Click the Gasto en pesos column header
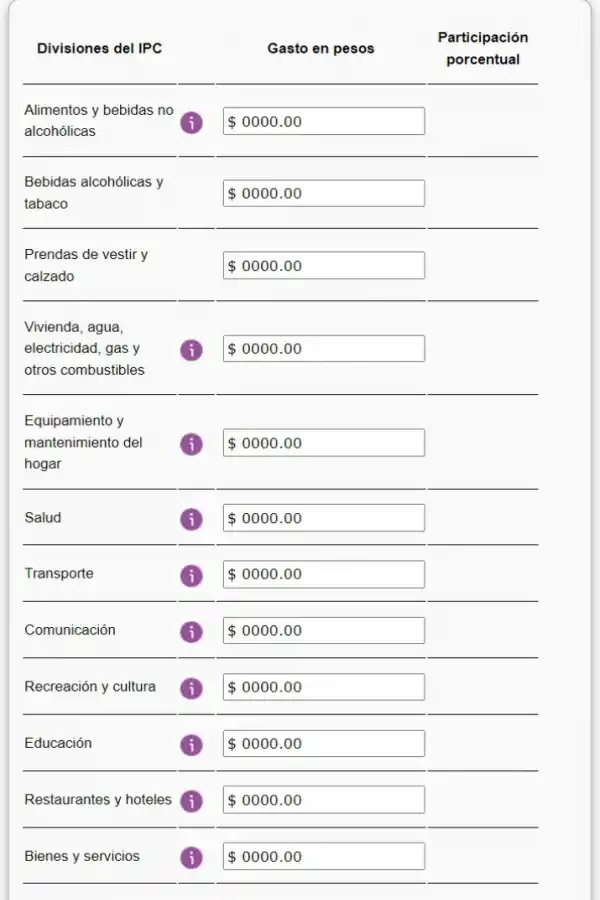The image size is (600, 900). [x=322, y=47]
